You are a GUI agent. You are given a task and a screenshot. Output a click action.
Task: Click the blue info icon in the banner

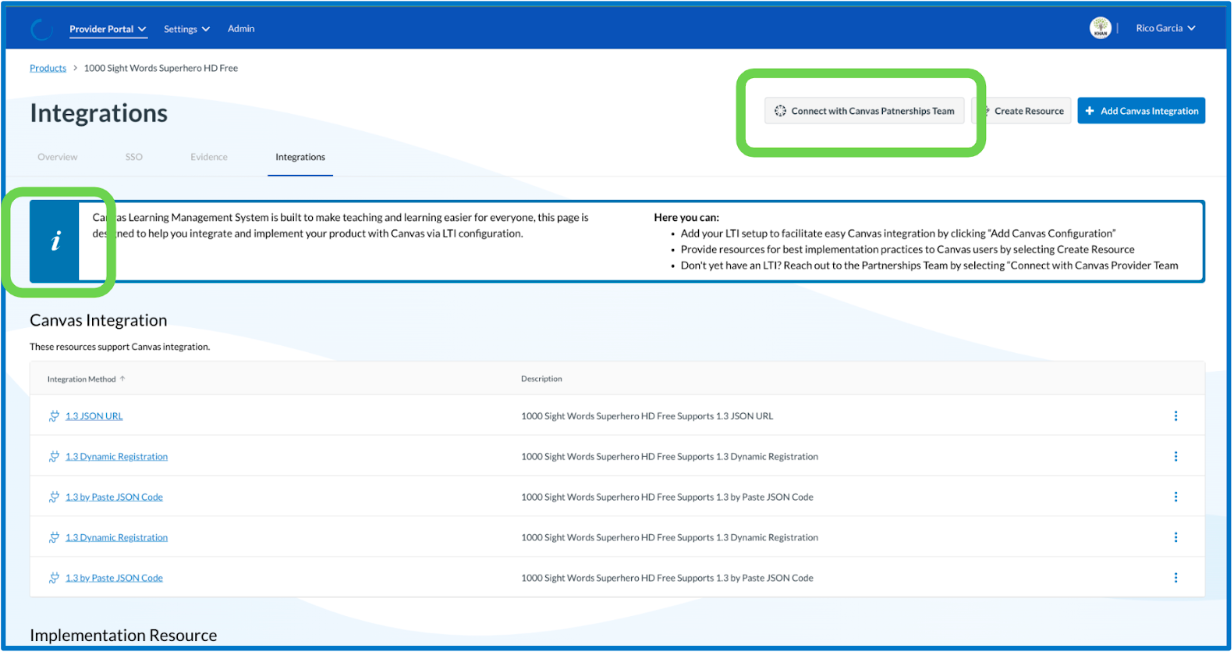56,241
